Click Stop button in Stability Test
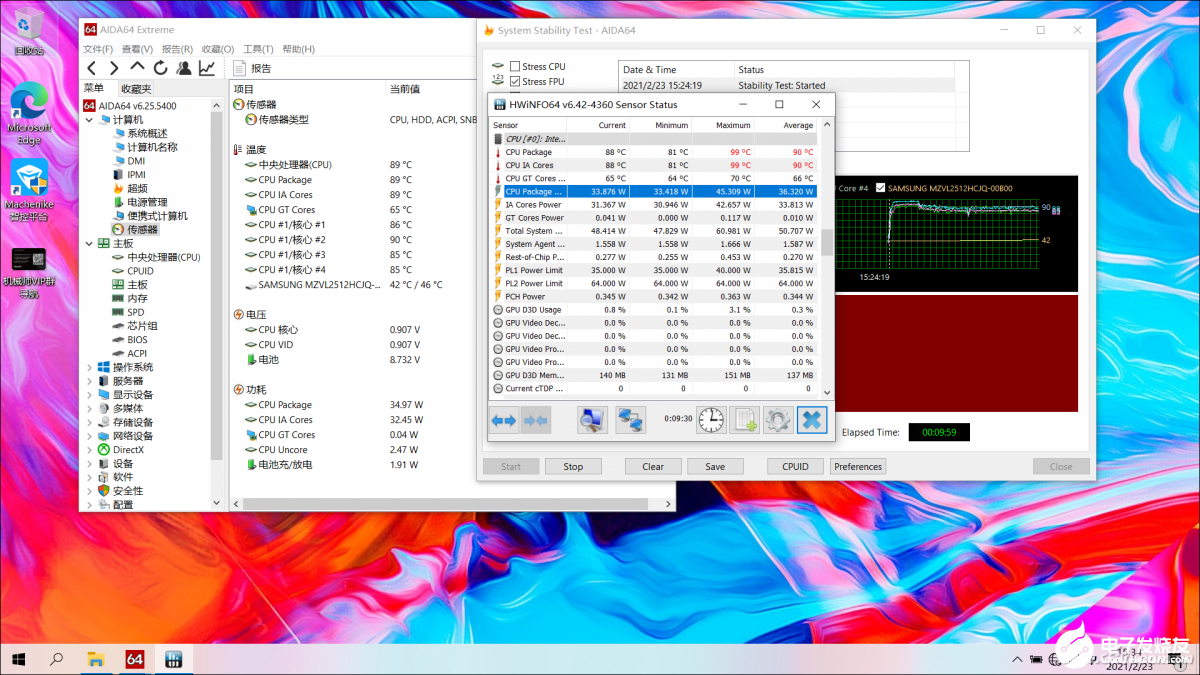Image resolution: width=1200 pixels, height=675 pixels. tap(573, 466)
